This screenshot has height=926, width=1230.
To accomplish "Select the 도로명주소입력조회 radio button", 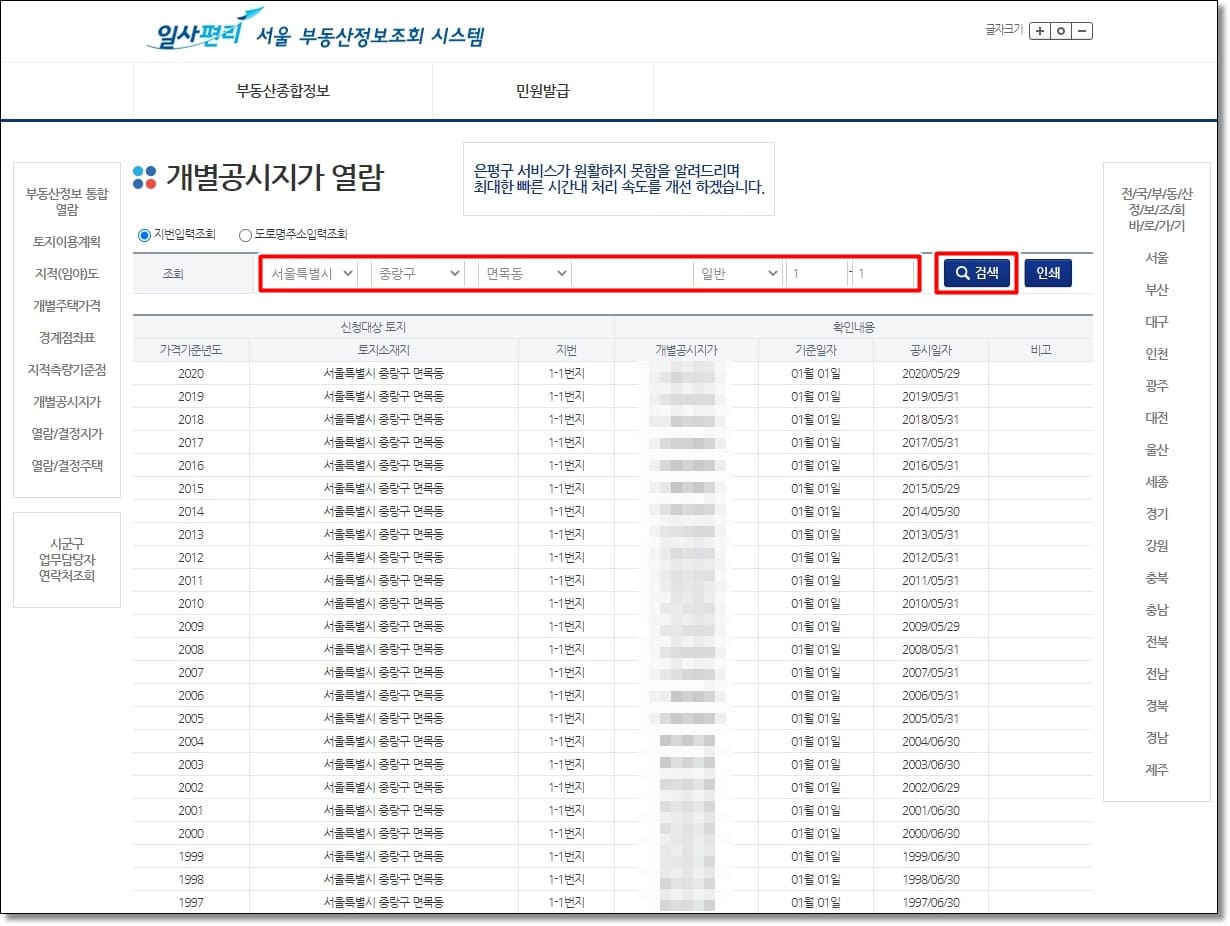I will click(244, 233).
